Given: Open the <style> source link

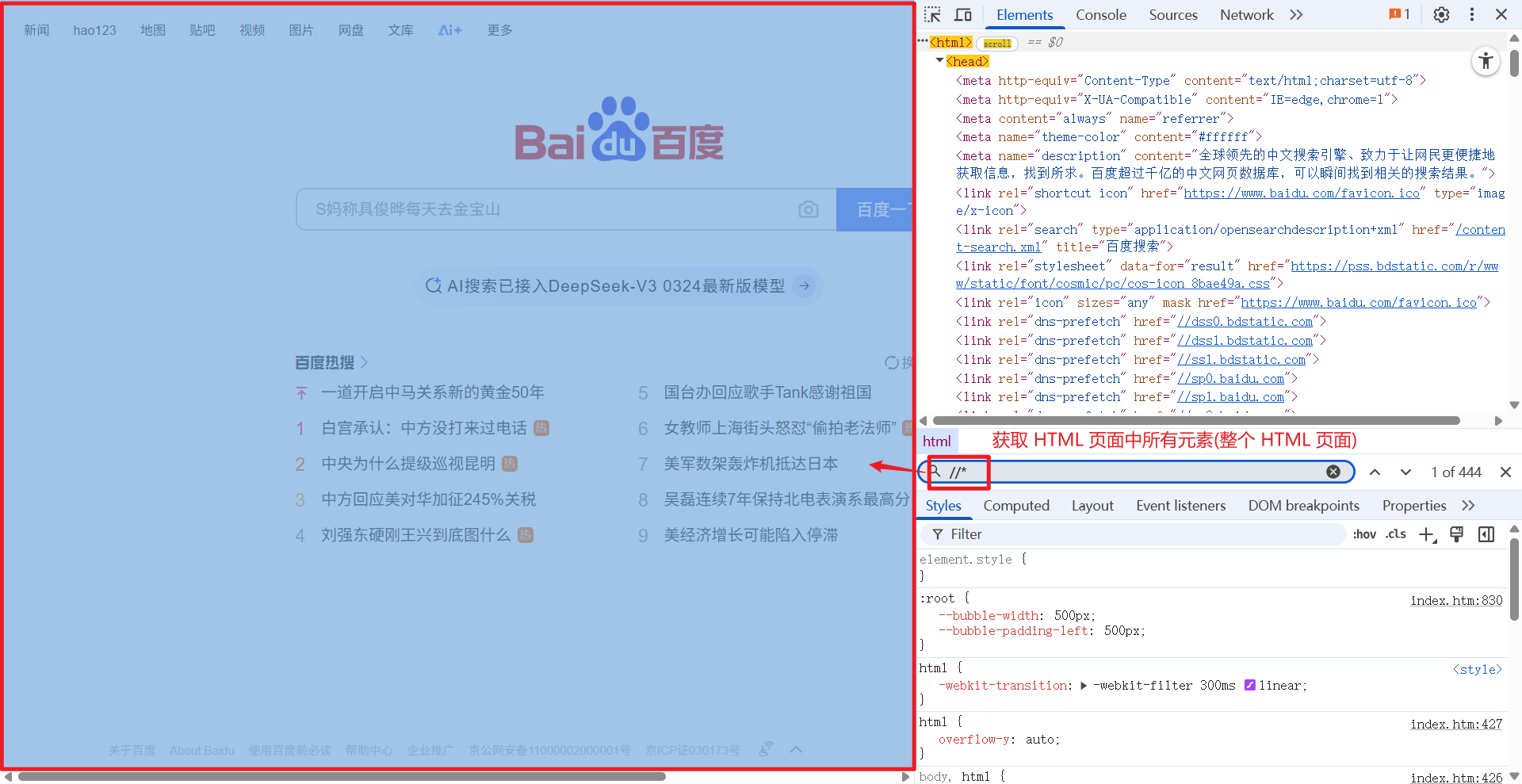Looking at the screenshot, I should (x=1477, y=670).
